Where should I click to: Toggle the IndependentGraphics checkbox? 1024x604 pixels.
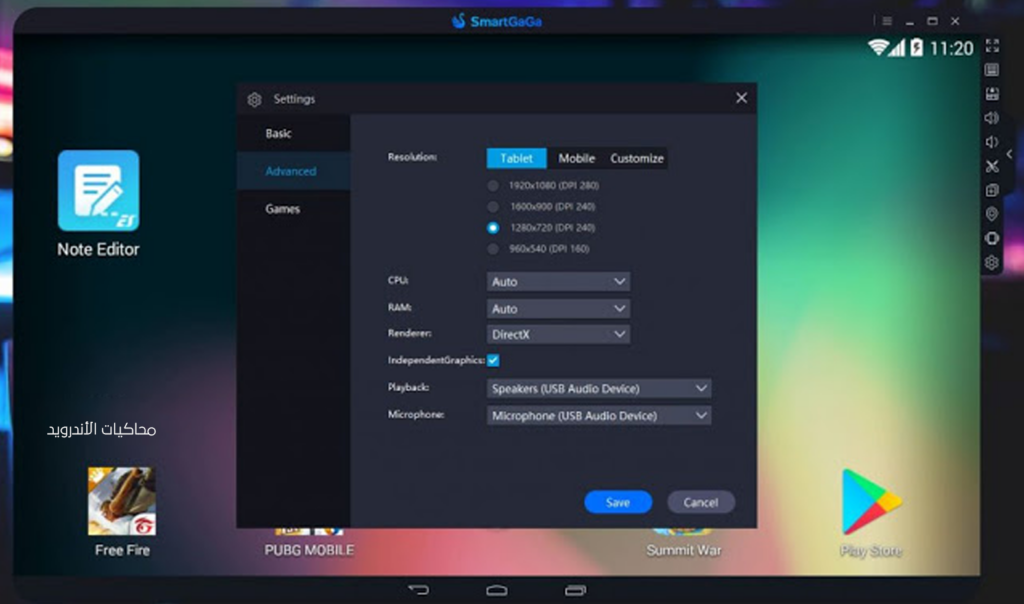click(x=493, y=360)
